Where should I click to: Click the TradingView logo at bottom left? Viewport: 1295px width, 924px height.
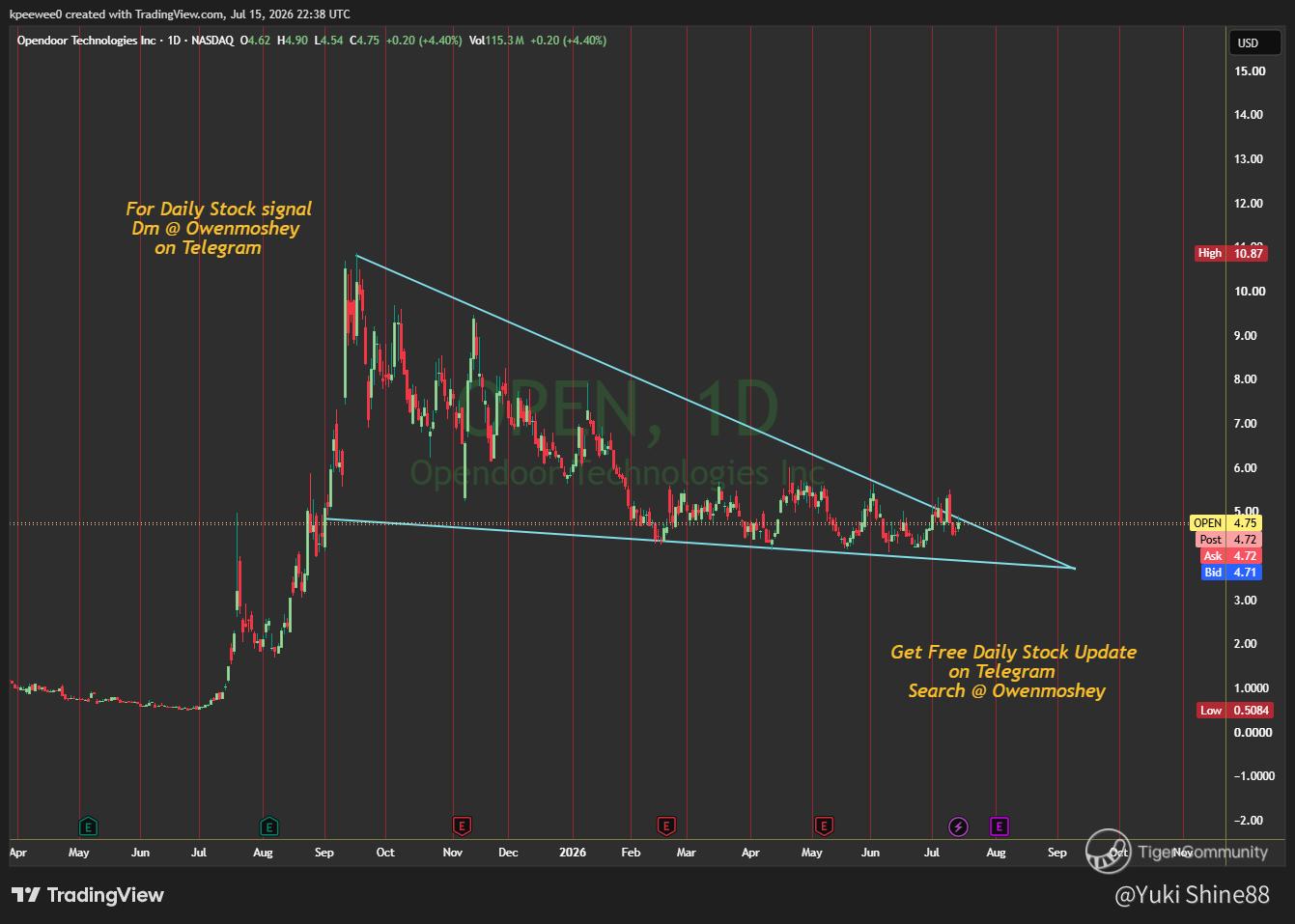[x=88, y=895]
